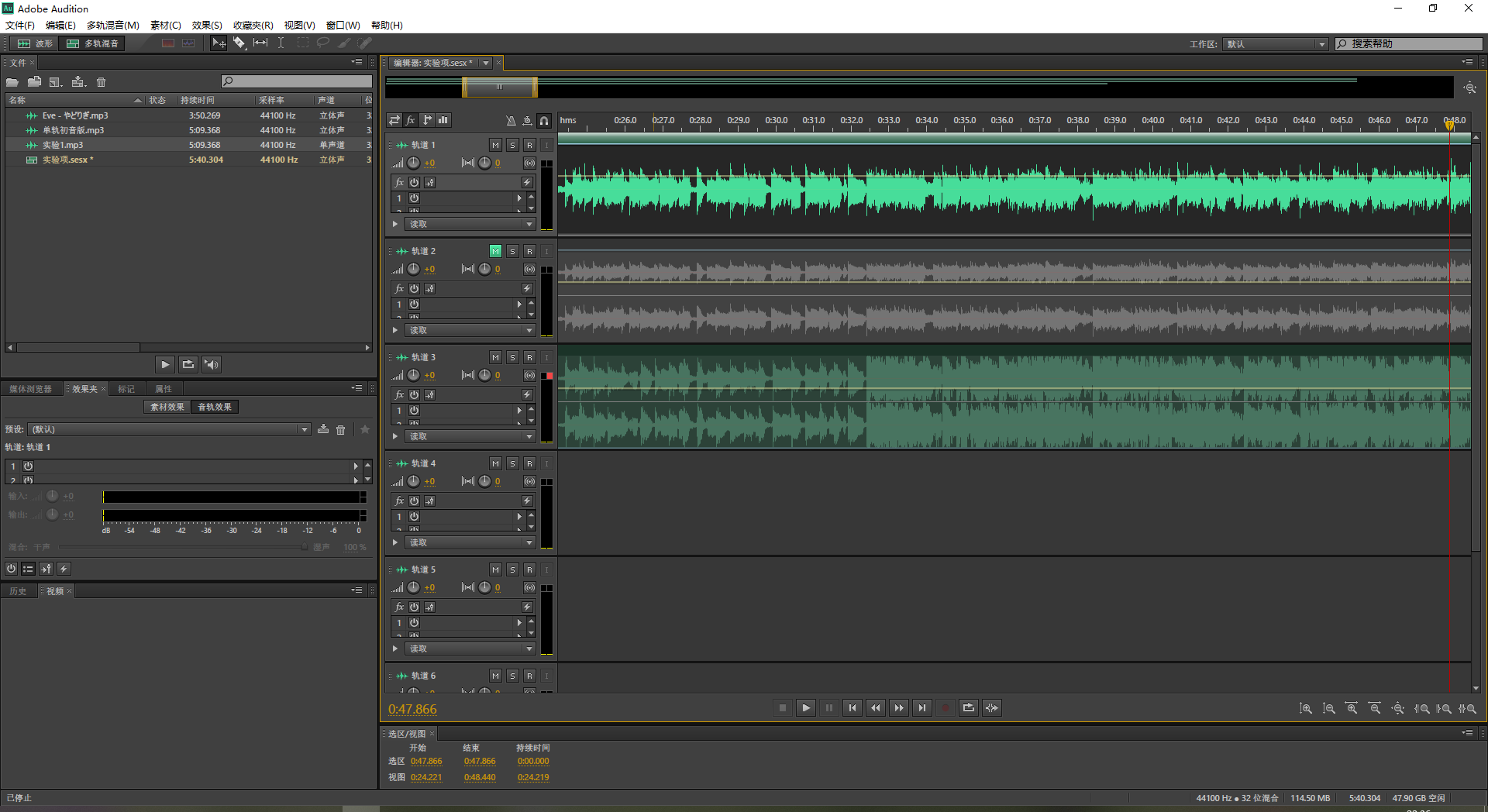
Task: Expand 轨道 2 automation lanes triangle
Action: tap(395, 330)
